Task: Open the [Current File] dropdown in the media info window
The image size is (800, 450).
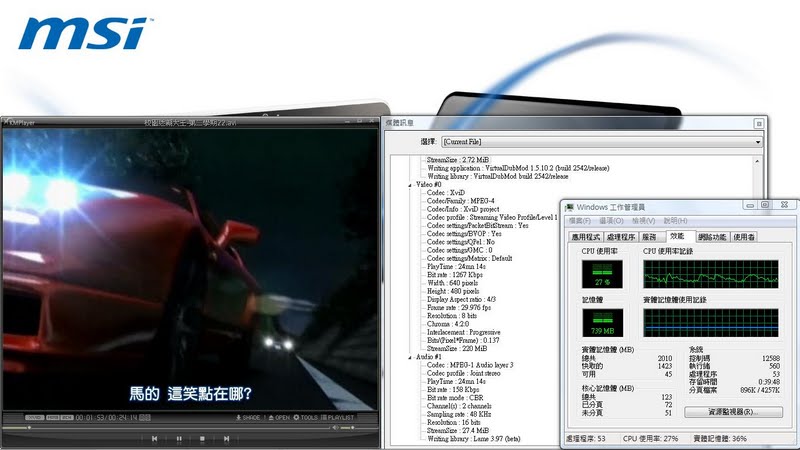Action: pos(602,141)
